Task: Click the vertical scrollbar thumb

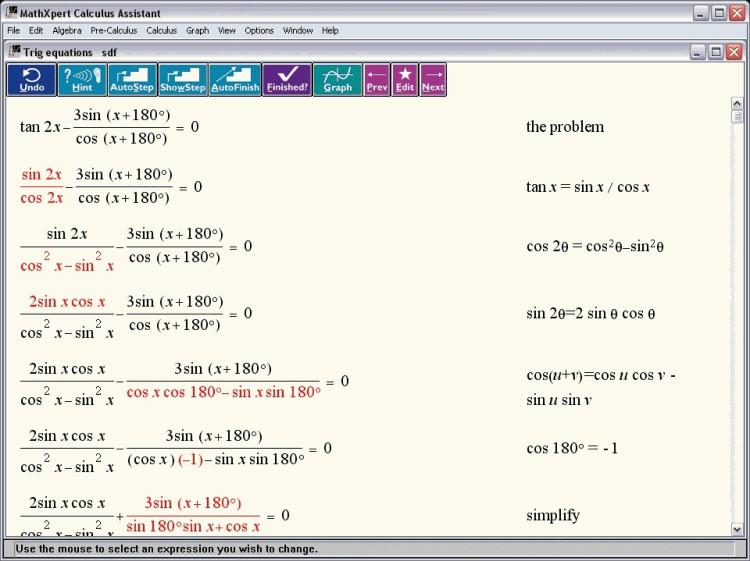Action: (737, 116)
